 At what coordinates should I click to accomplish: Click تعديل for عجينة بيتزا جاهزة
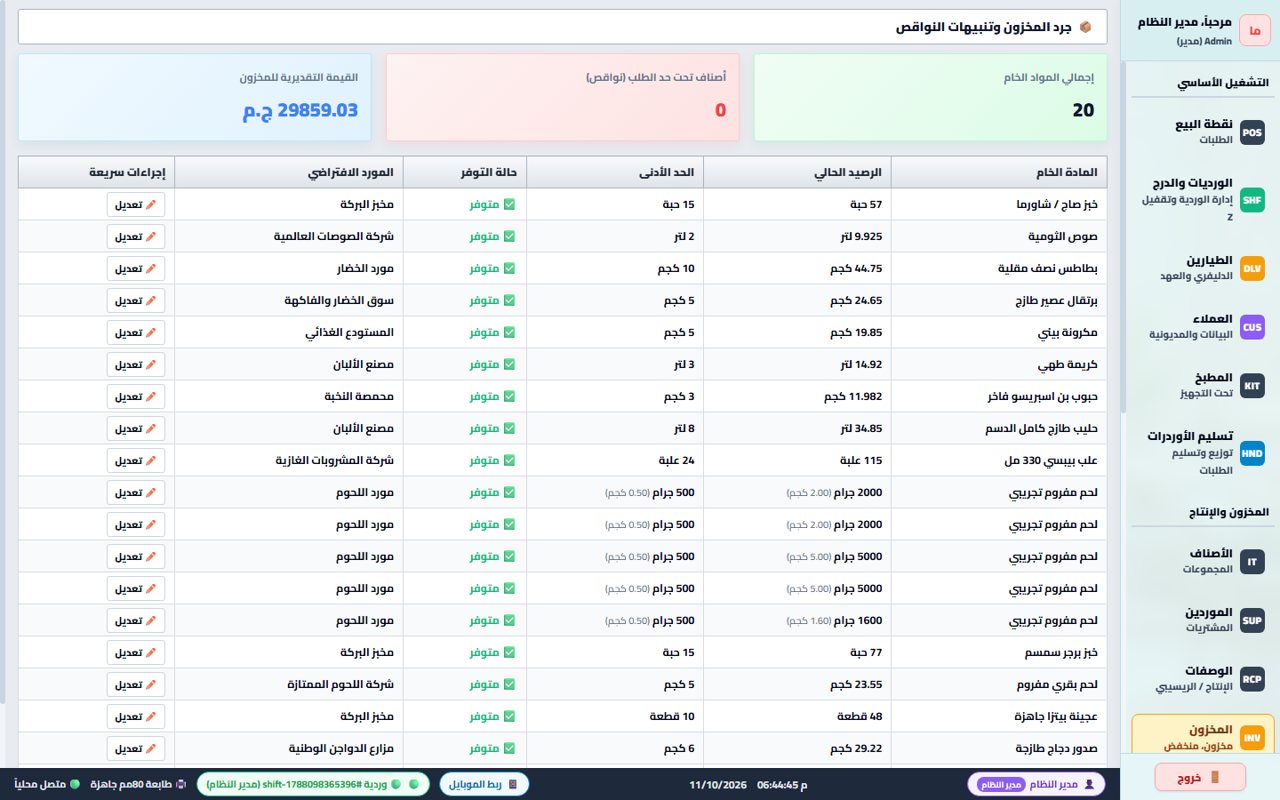[x=136, y=717]
